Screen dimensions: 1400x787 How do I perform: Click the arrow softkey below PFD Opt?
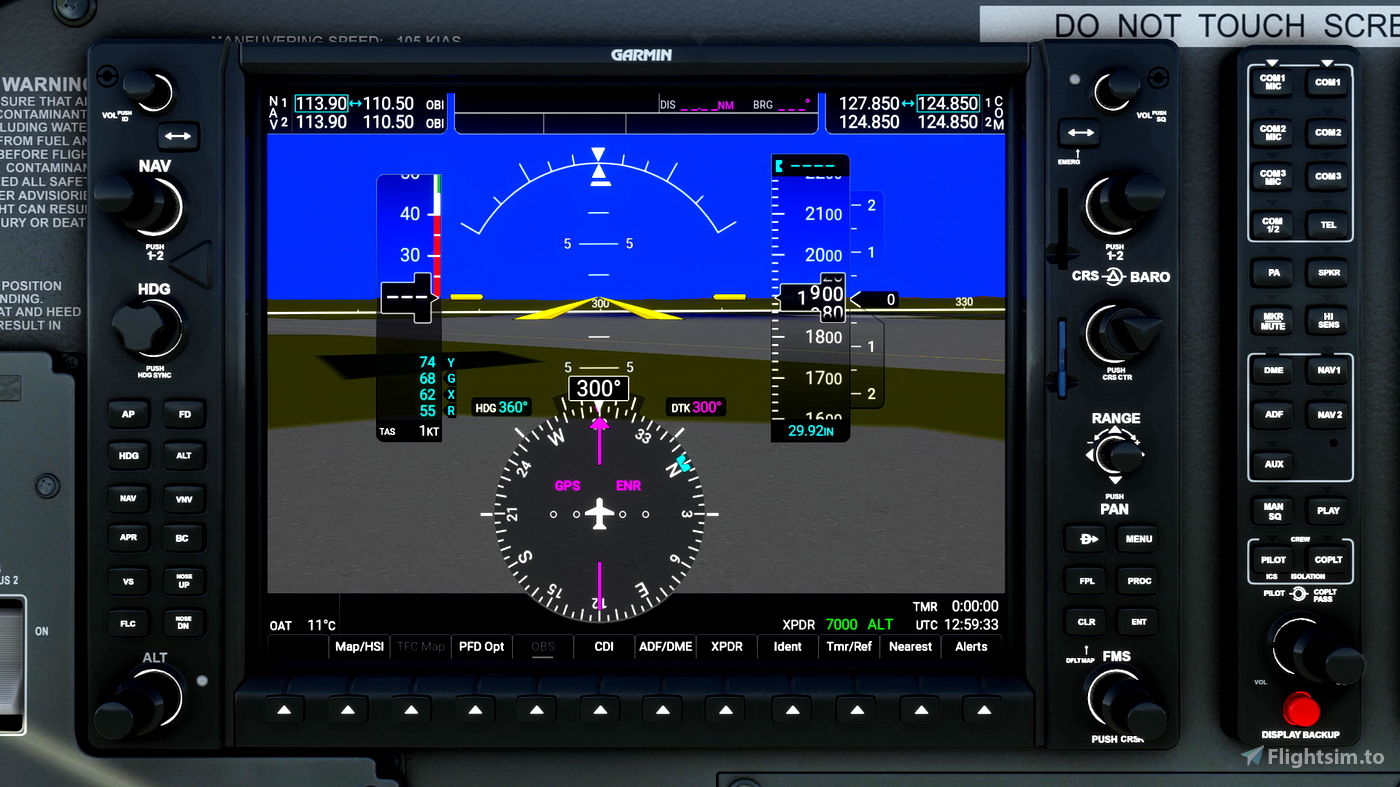pos(474,710)
